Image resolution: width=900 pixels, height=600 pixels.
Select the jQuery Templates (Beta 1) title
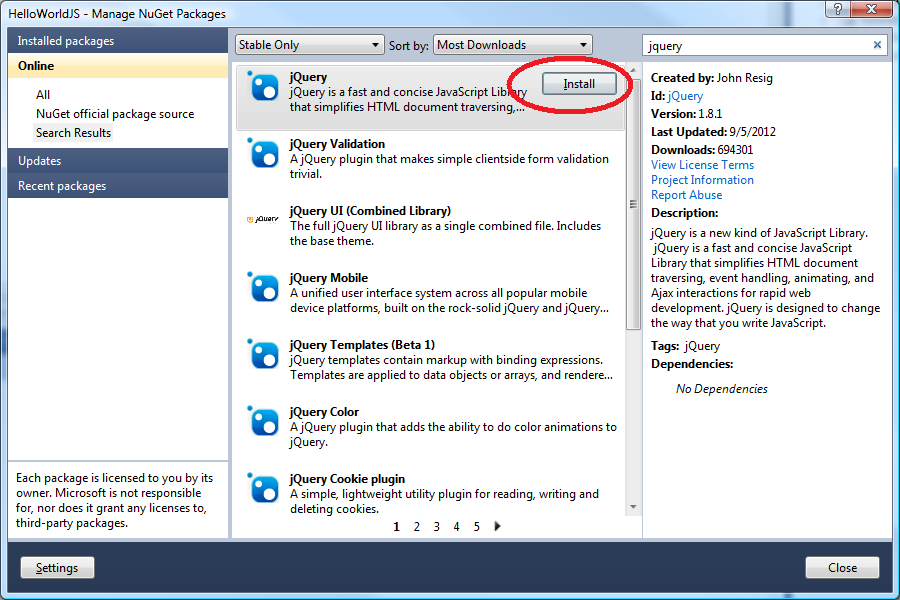(x=362, y=344)
